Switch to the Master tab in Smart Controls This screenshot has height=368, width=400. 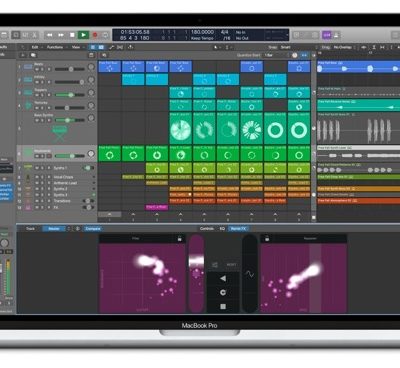[x=54, y=229]
